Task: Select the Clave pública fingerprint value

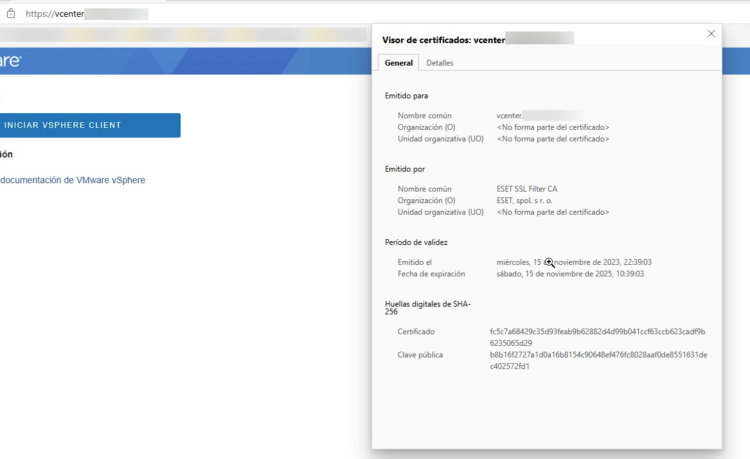Action: [x=598, y=361]
